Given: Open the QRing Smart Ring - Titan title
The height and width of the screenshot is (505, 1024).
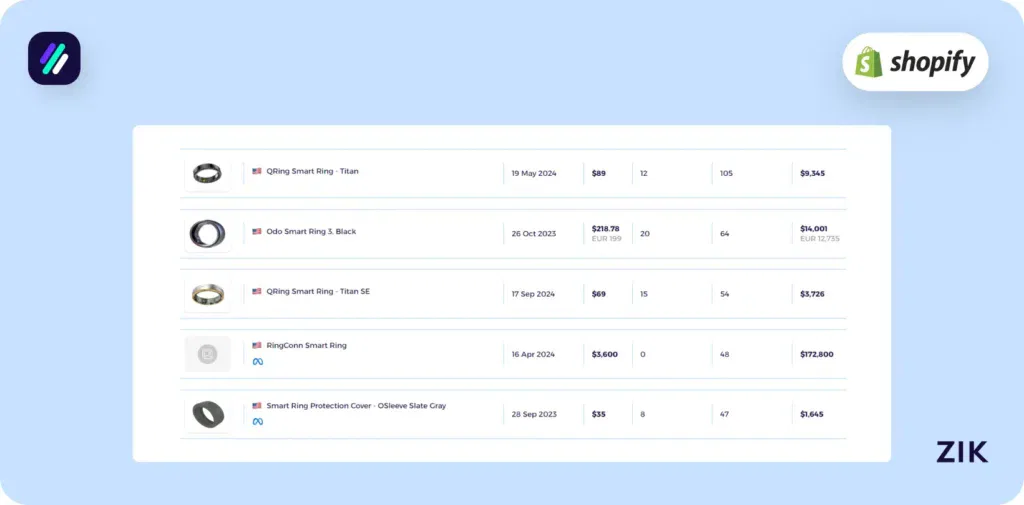Looking at the screenshot, I should (x=312, y=171).
